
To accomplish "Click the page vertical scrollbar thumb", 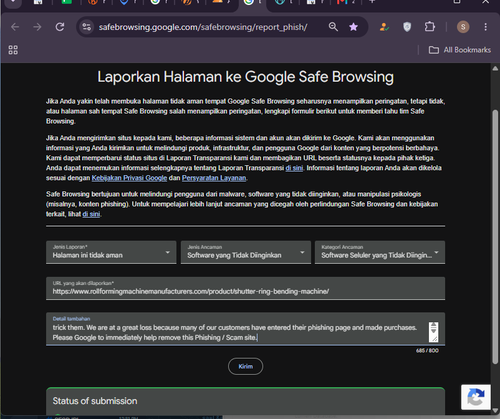I will coord(495,237).
